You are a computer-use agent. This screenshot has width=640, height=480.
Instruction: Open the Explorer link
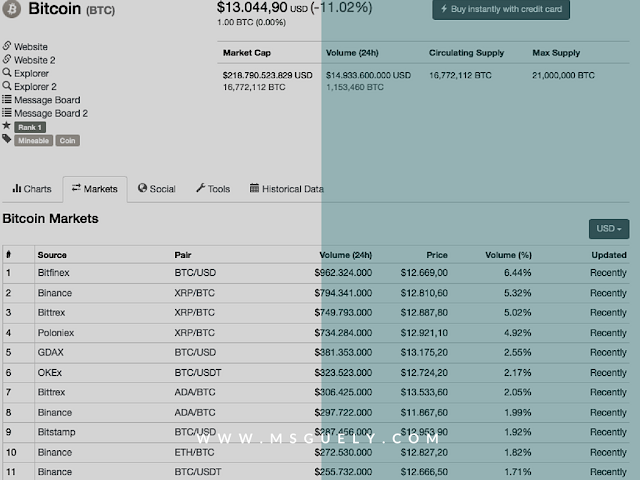click(31, 73)
